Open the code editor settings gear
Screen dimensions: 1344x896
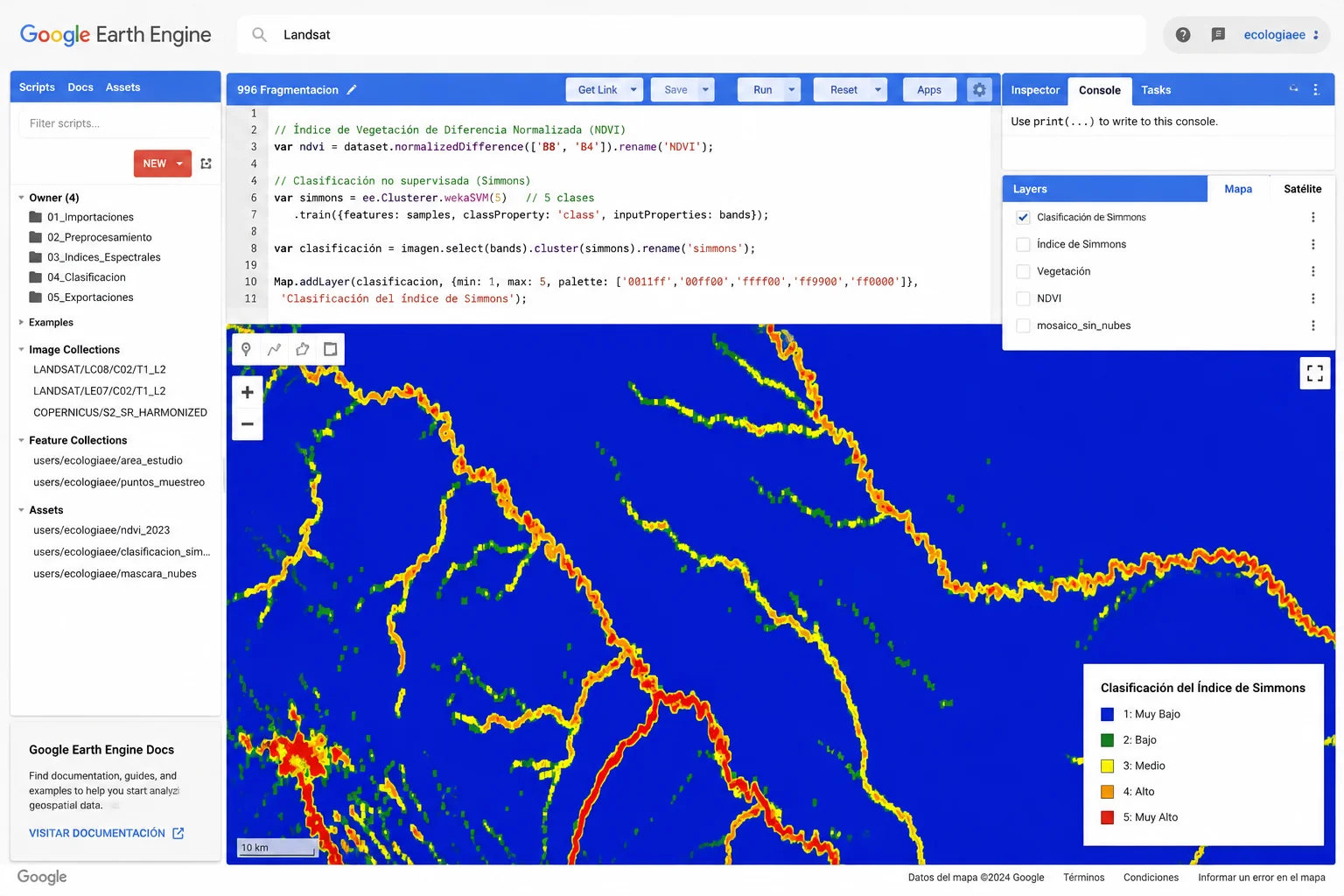tap(979, 89)
